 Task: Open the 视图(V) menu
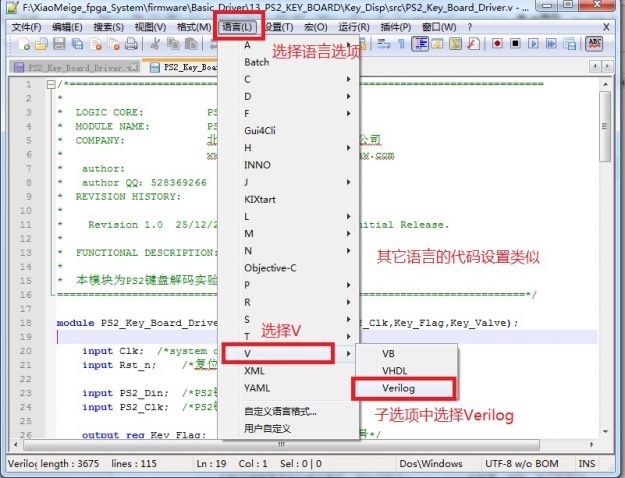pyautogui.click(x=150, y=27)
